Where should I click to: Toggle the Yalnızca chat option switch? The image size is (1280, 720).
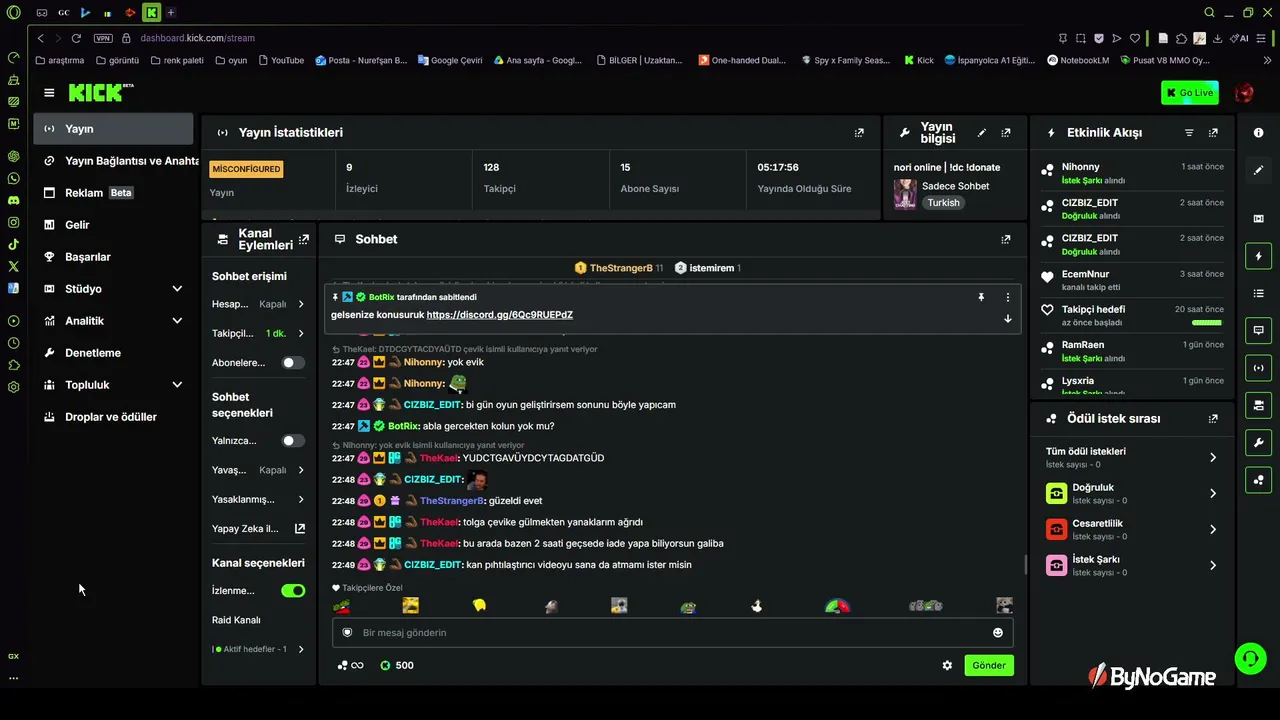pos(293,440)
